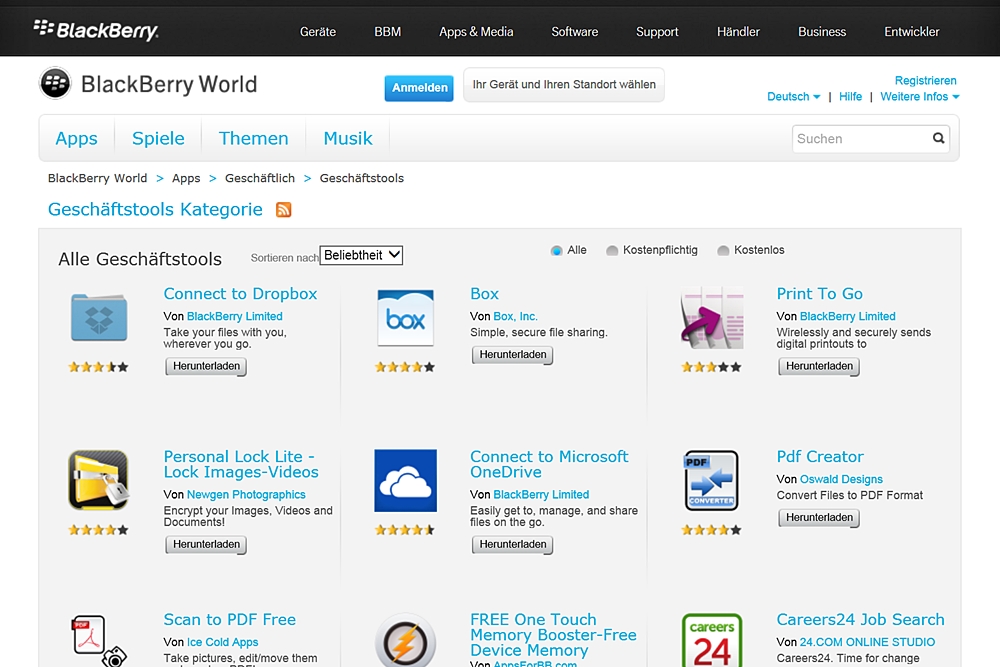1000x667 pixels.
Task: Open vendor link Oswald Designs
Action: pos(841,479)
